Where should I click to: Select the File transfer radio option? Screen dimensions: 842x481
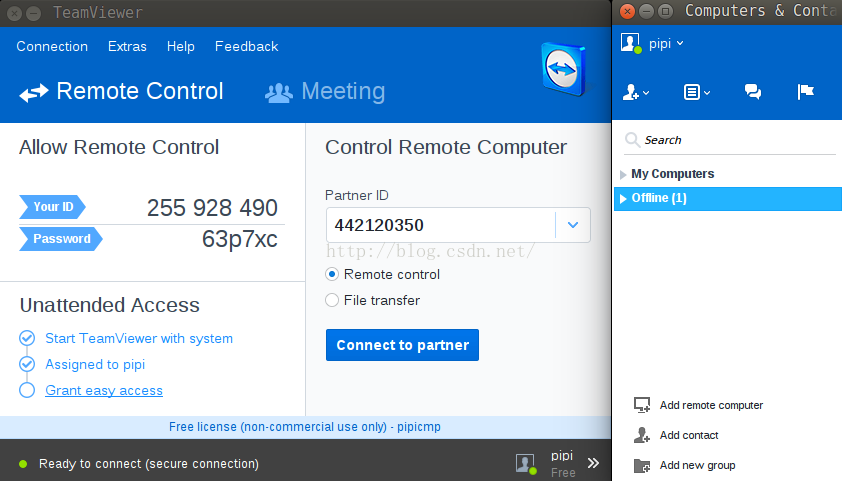point(332,300)
